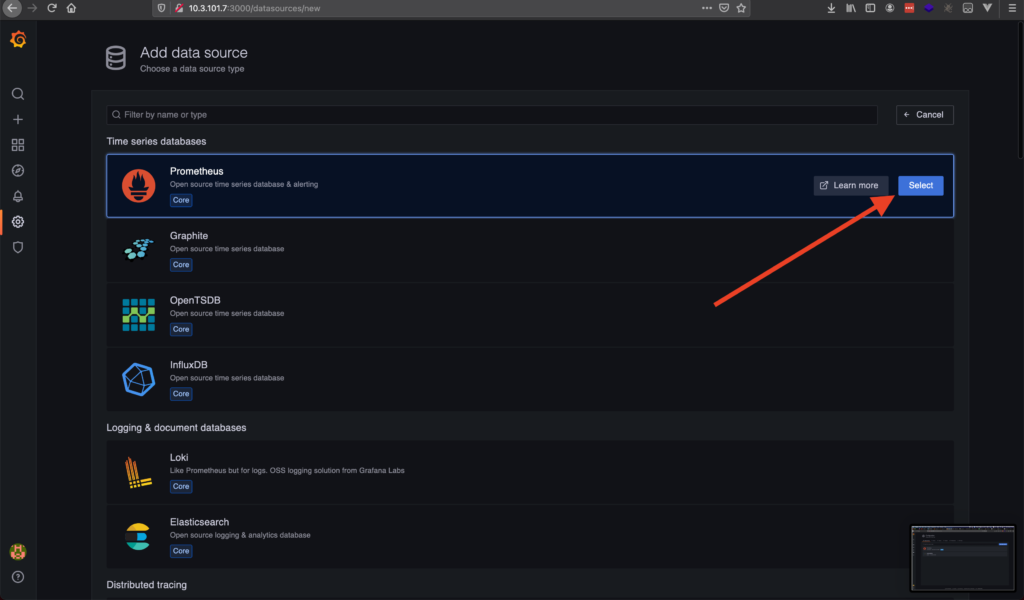This screenshot has width=1024, height=600.
Task: Open page actions three-dot menu in address bar
Action: [707, 8]
